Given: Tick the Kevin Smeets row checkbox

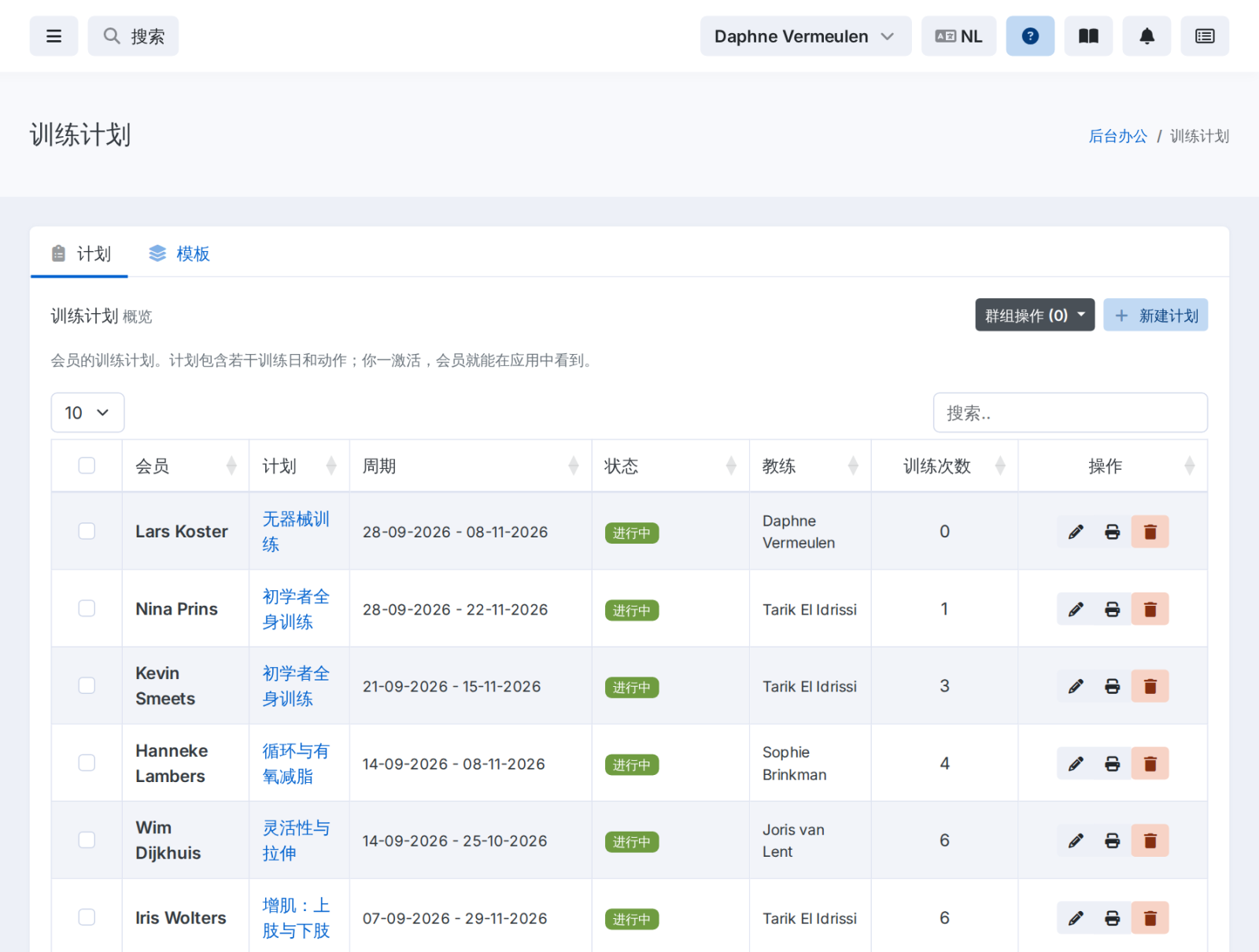Looking at the screenshot, I should pos(87,685).
